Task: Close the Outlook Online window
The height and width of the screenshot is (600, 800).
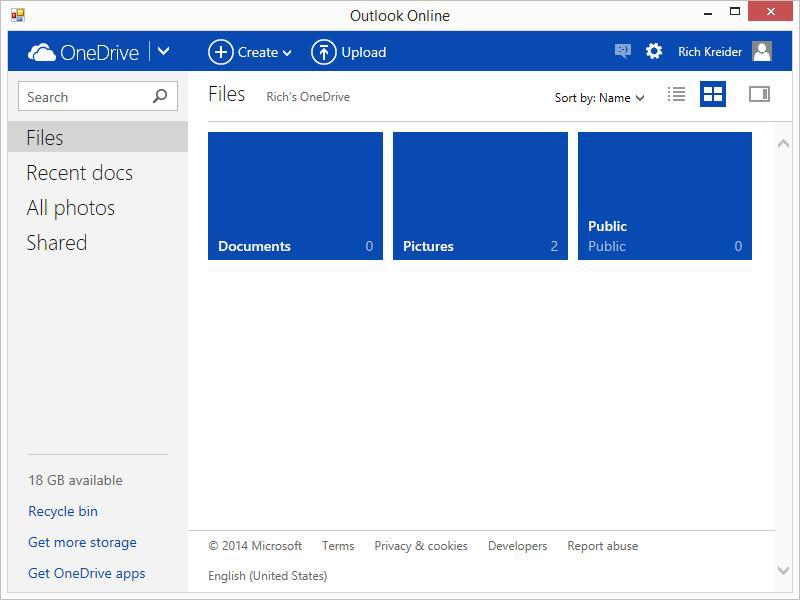Action: pos(770,11)
